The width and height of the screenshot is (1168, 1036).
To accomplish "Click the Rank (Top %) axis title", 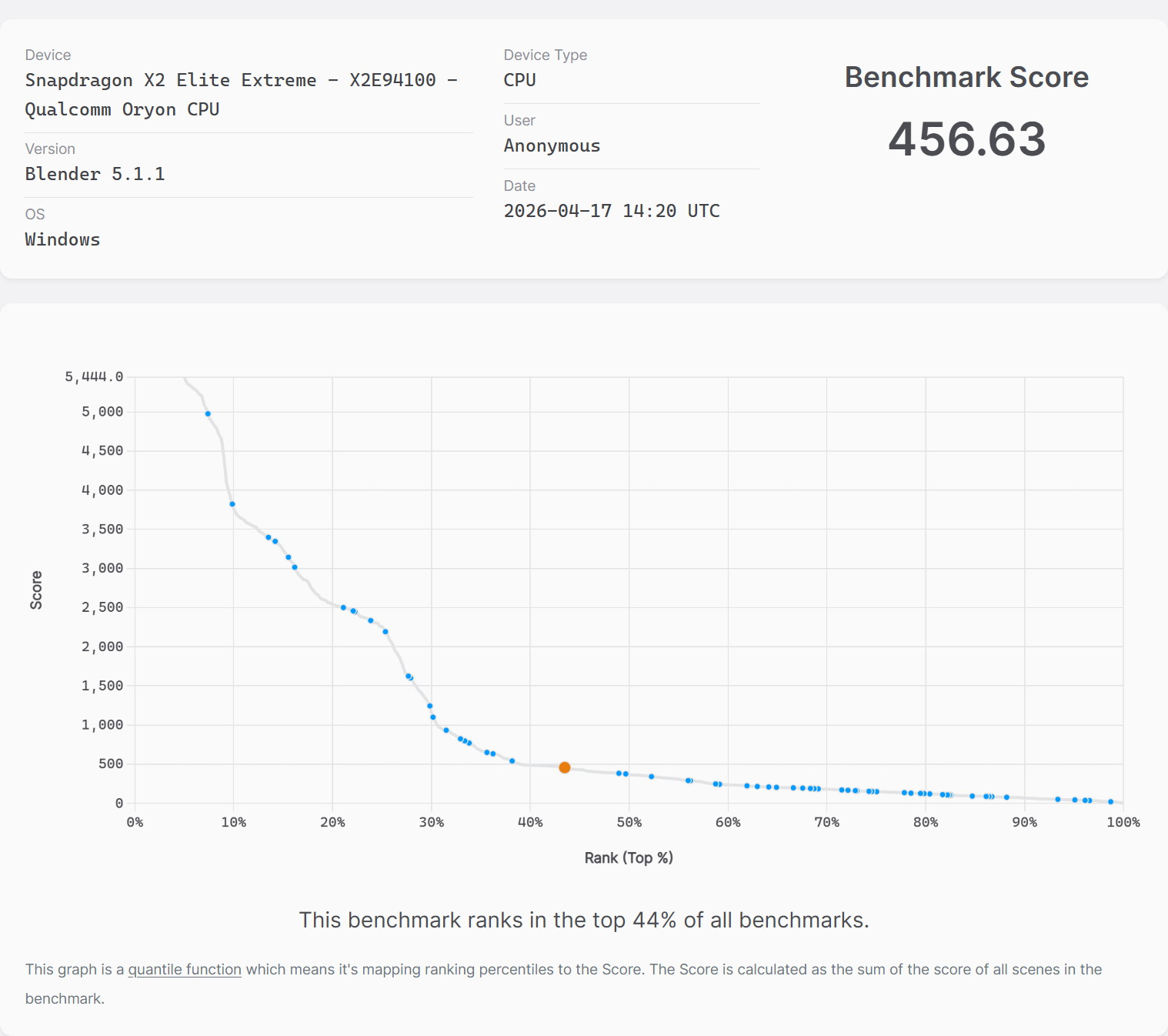I will 629,857.
